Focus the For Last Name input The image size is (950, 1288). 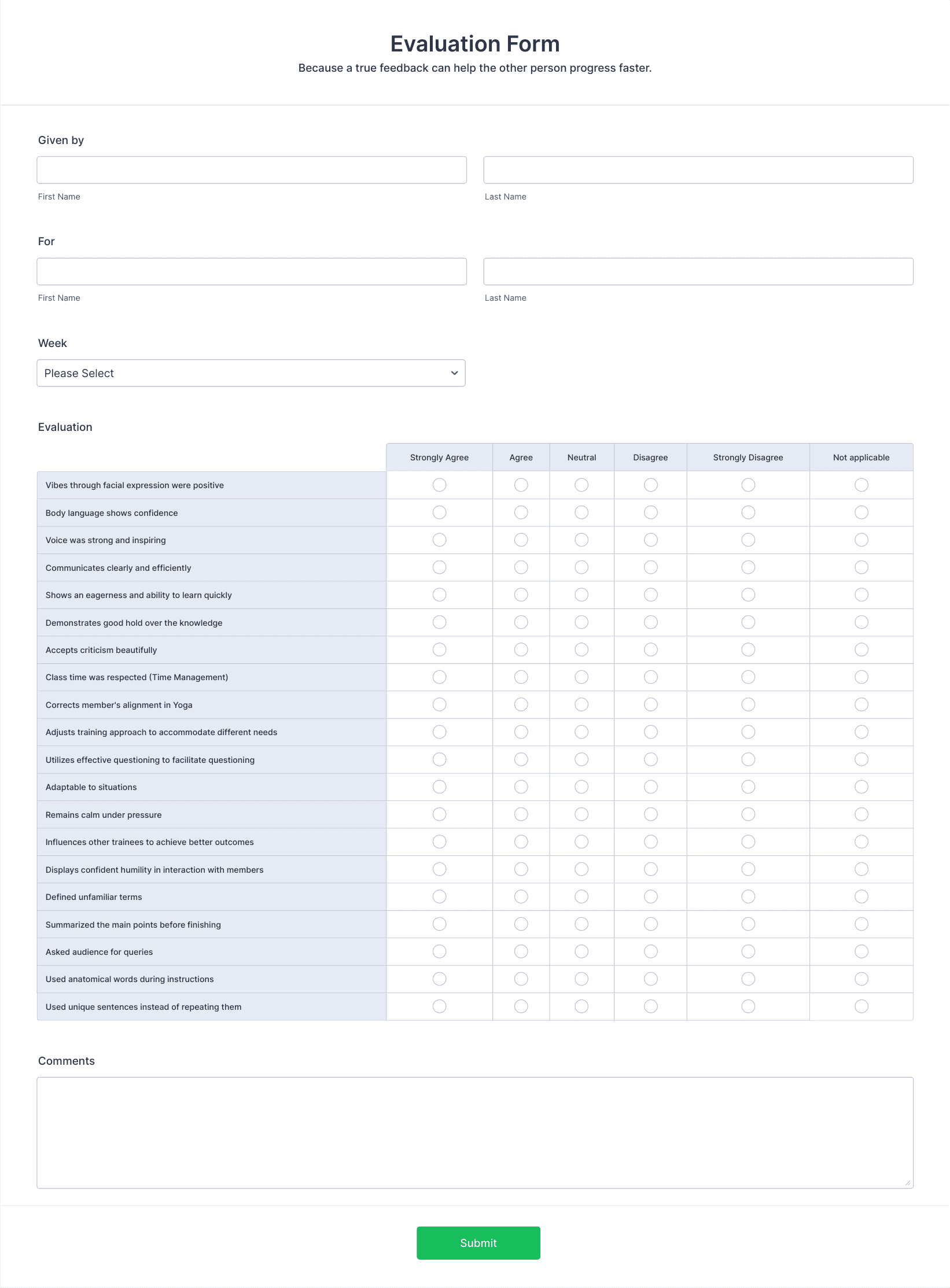[698, 271]
